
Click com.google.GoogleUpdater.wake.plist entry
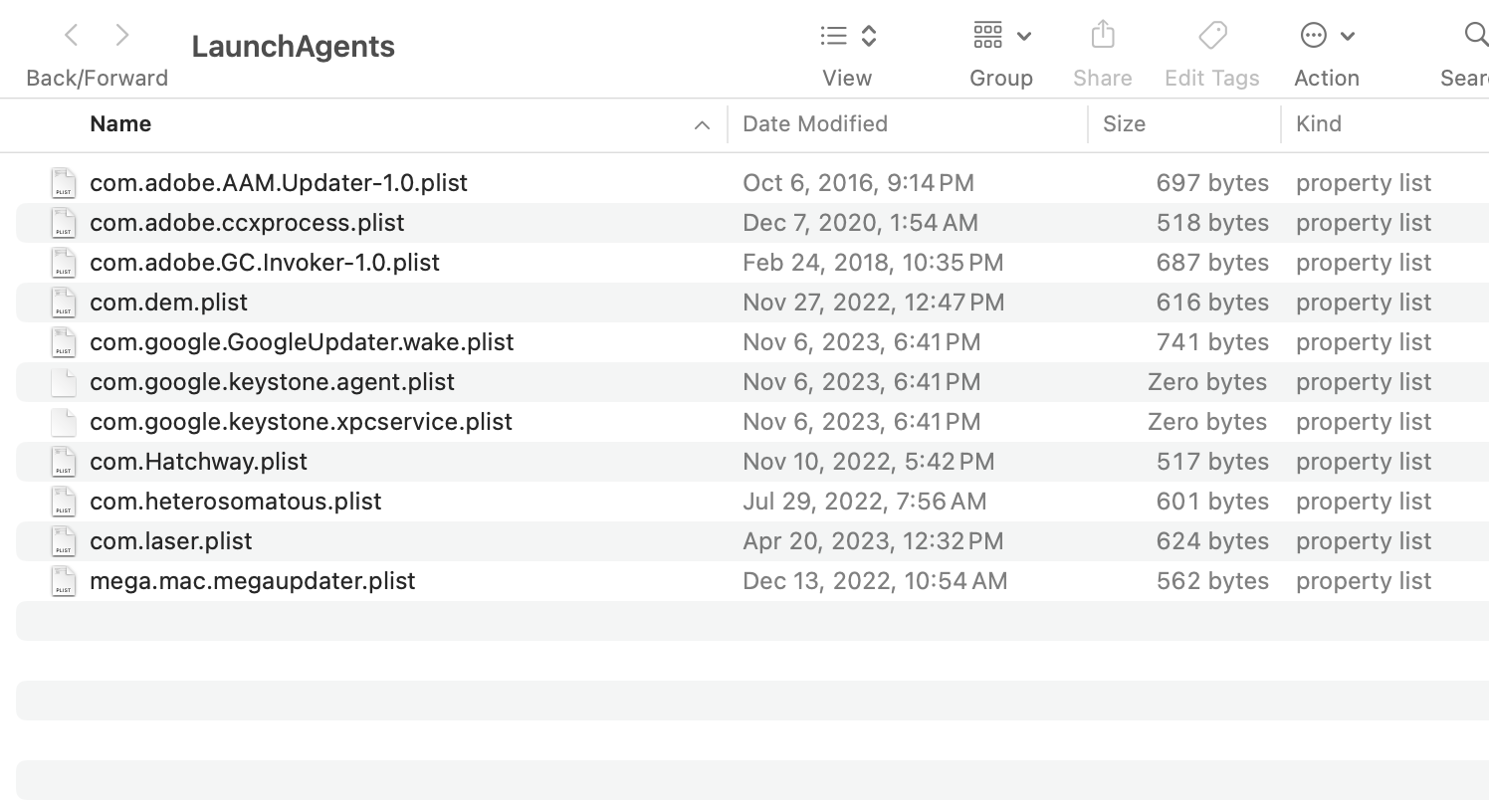click(302, 342)
